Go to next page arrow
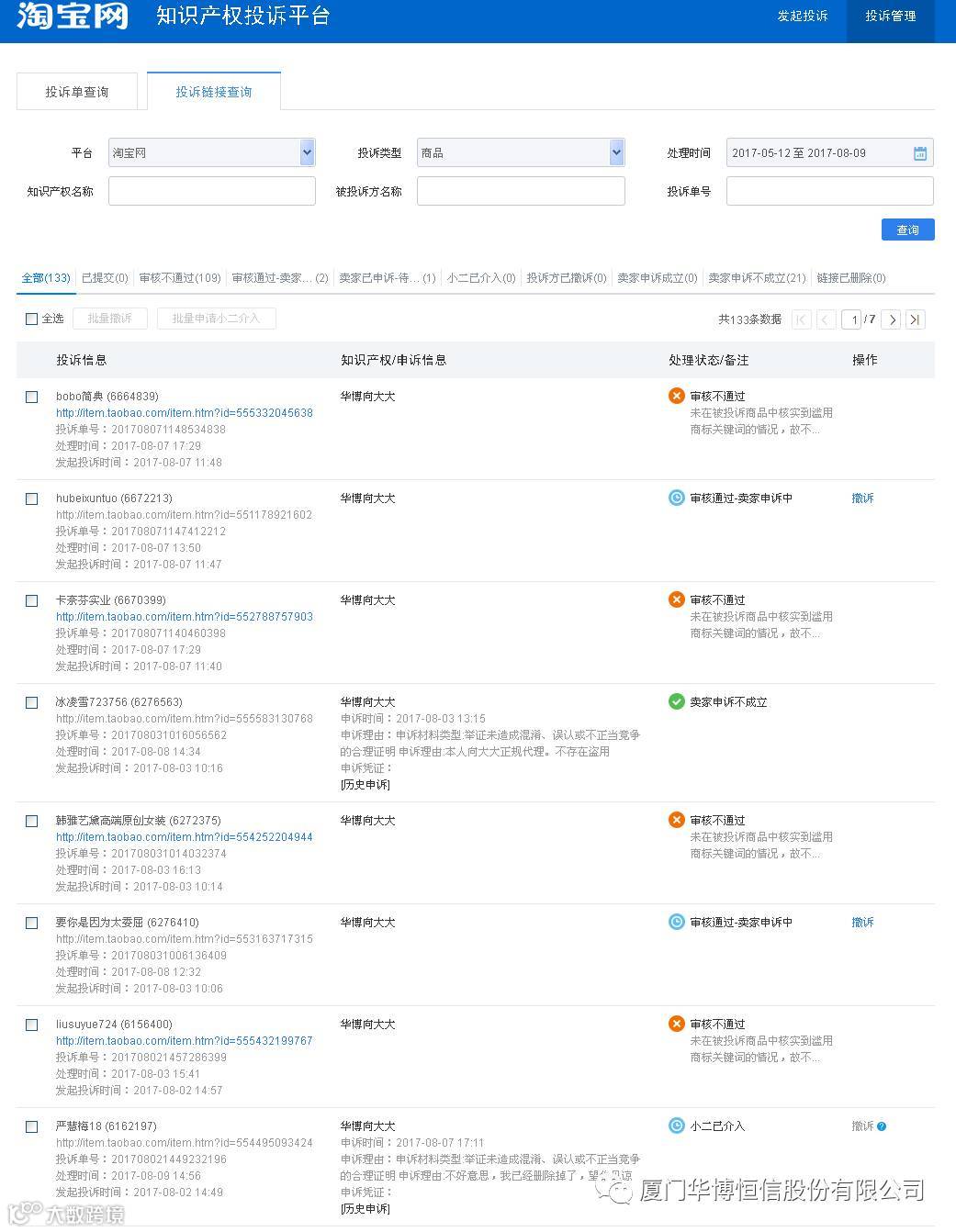The width and height of the screenshot is (956, 1232). tap(892, 319)
